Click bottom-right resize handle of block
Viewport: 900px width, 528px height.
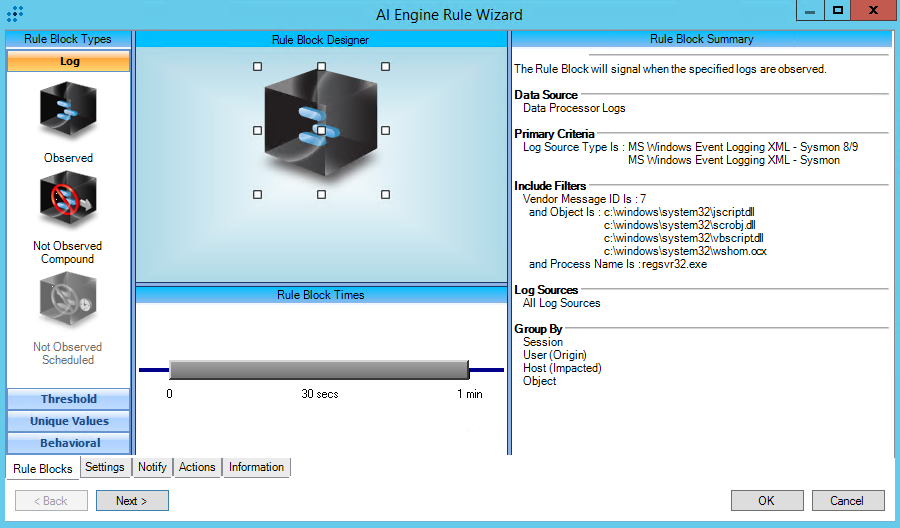coord(385,194)
